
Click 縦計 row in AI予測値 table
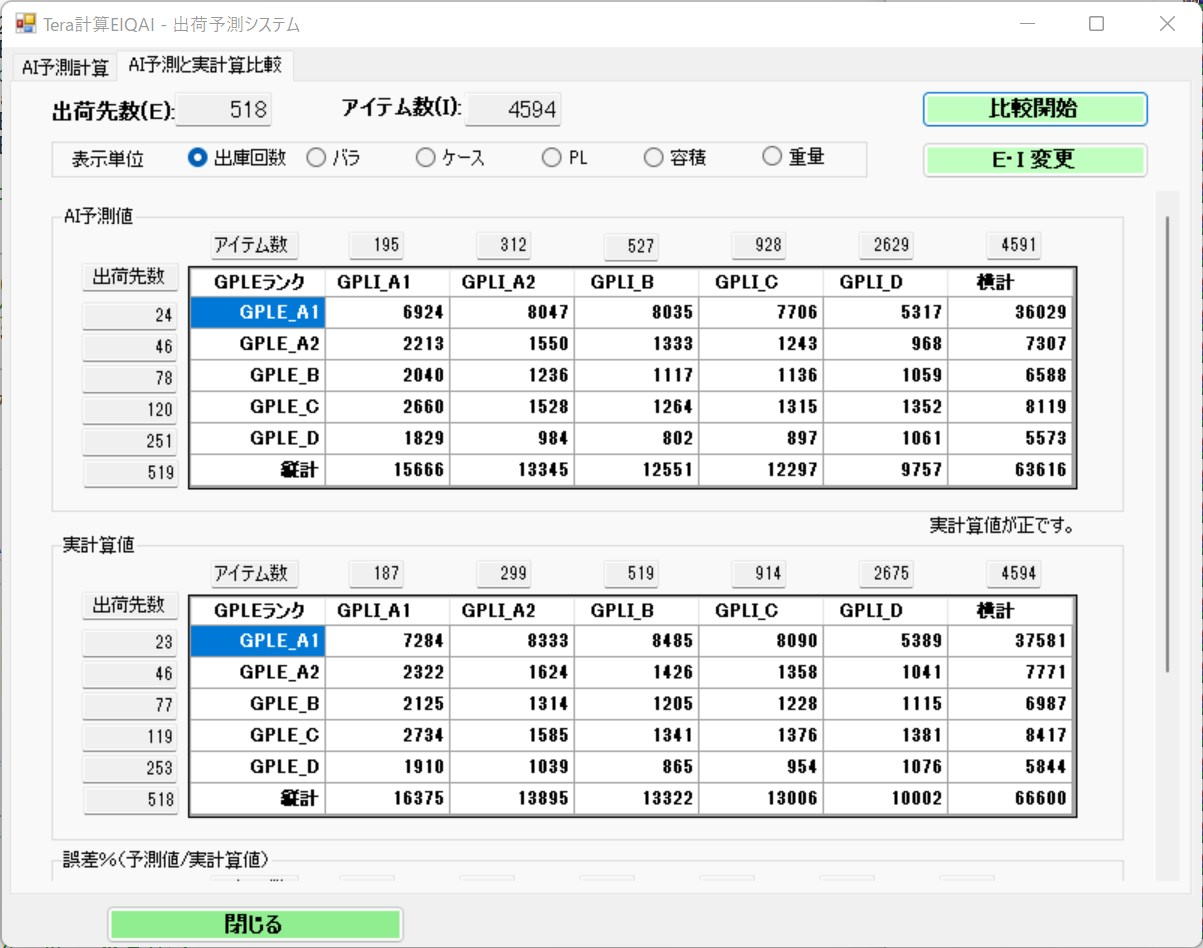pos(258,470)
